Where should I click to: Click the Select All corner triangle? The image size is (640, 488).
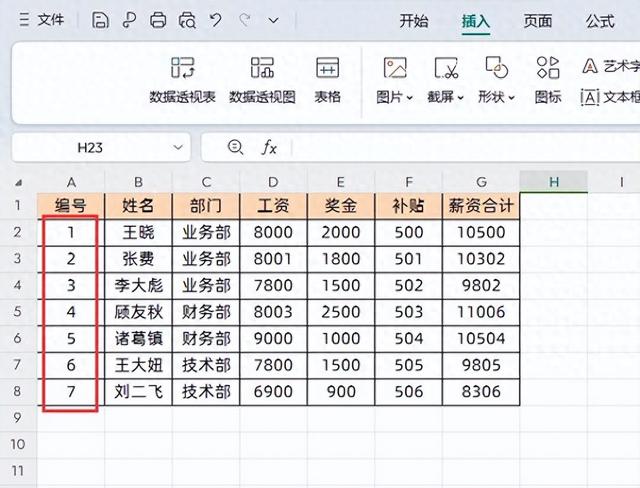coord(18,183)
